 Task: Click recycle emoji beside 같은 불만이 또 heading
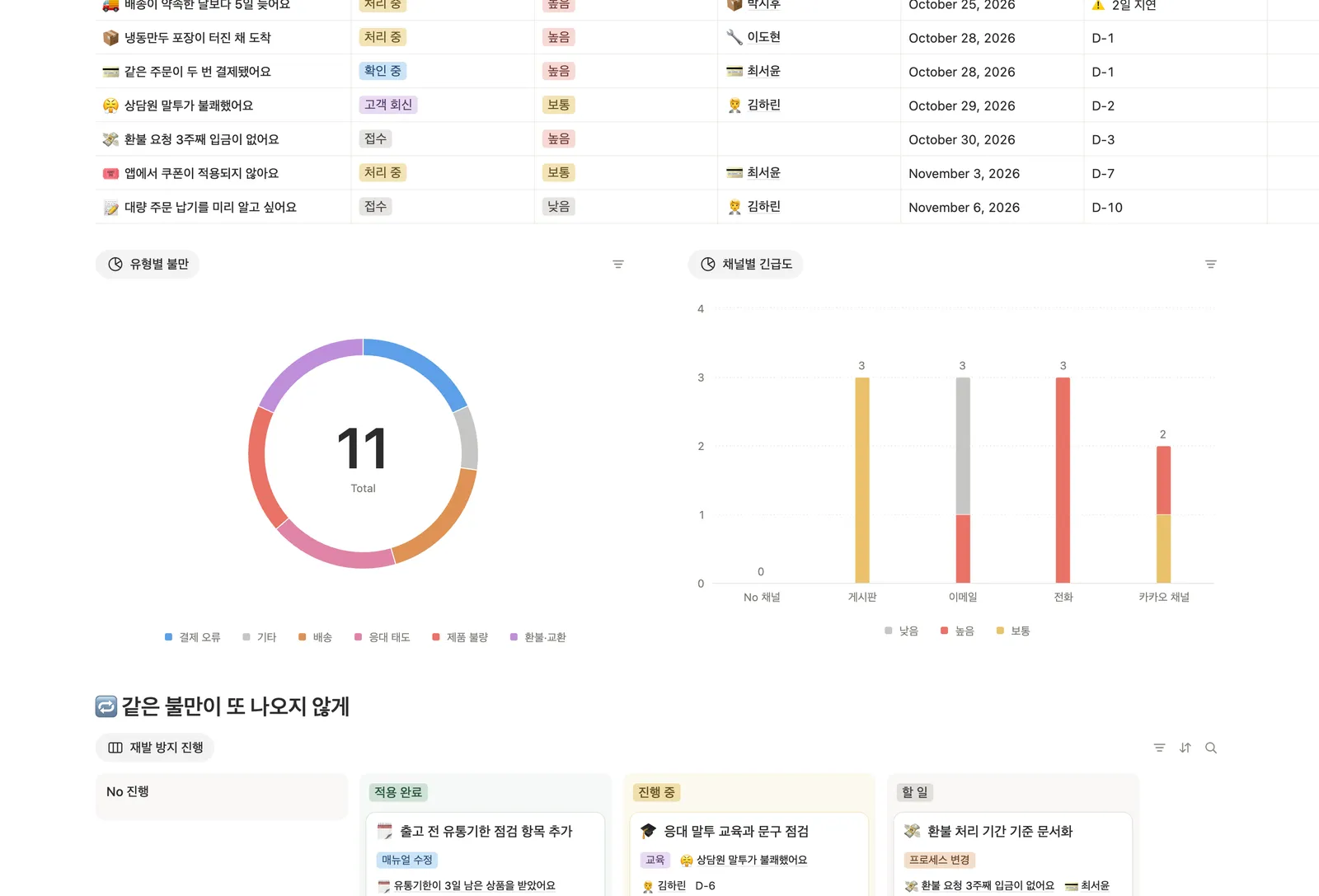pyautogui.click(x=106, y=706)
